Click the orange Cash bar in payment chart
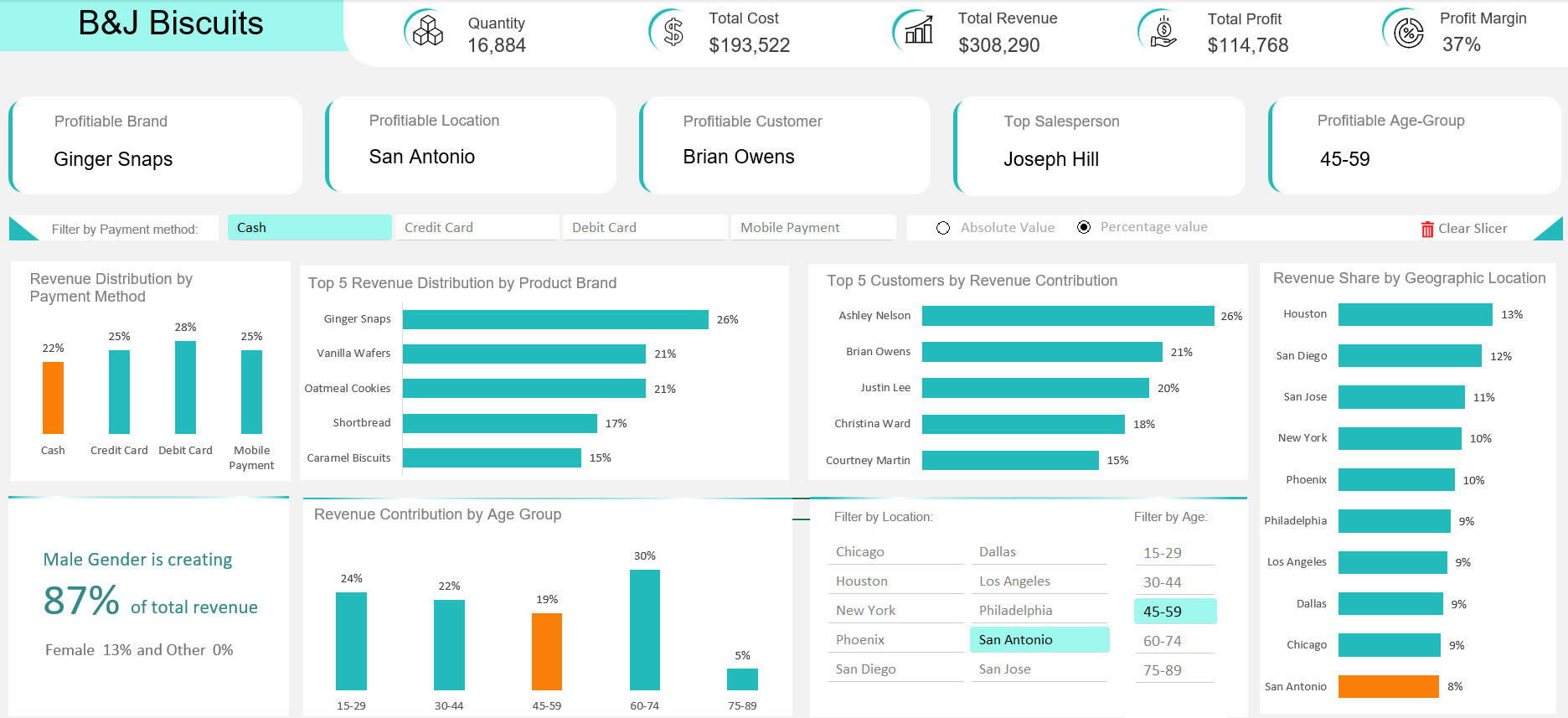Image resolution: width=1568 pixels, height=718 pixels. 53,398
